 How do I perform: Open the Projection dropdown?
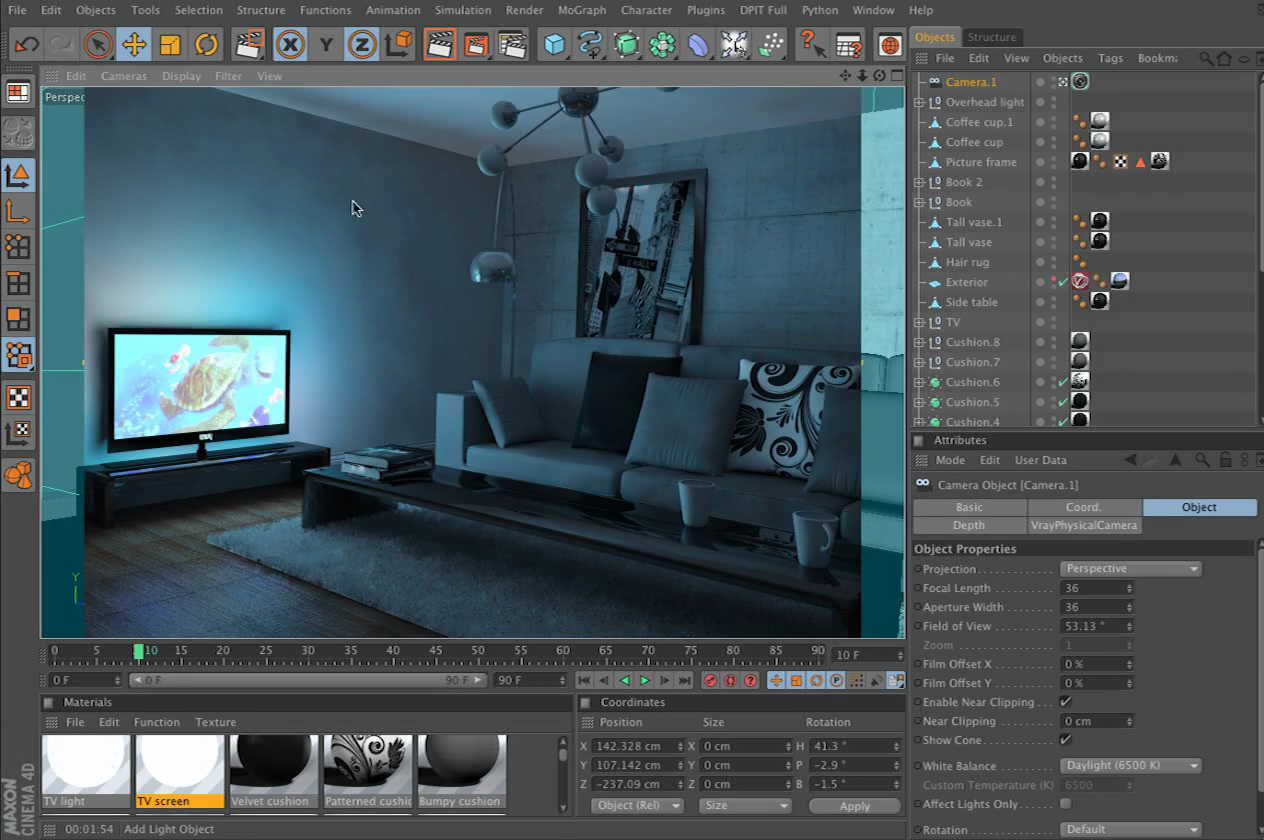(x=1130, y=569)
